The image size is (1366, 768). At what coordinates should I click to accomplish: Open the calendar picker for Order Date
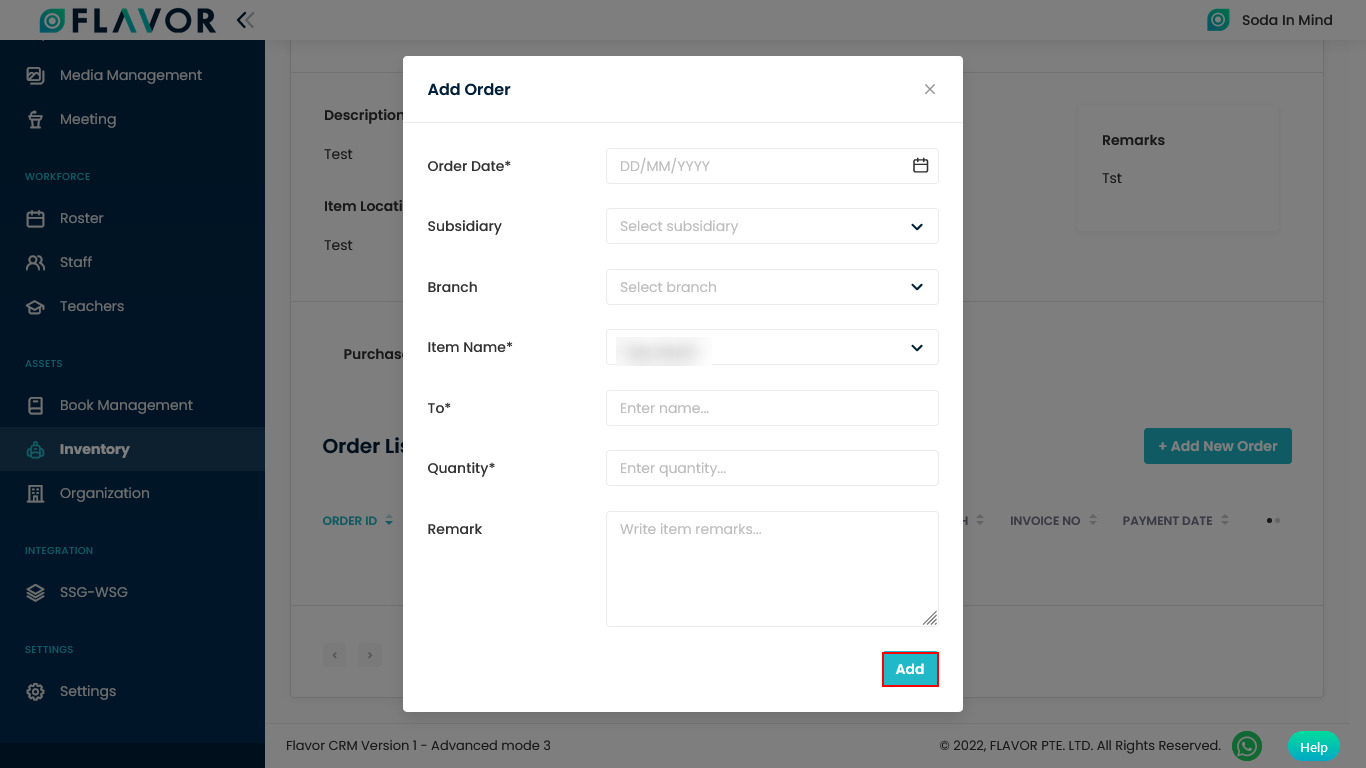pyautogui.click(x=920, y=165)
